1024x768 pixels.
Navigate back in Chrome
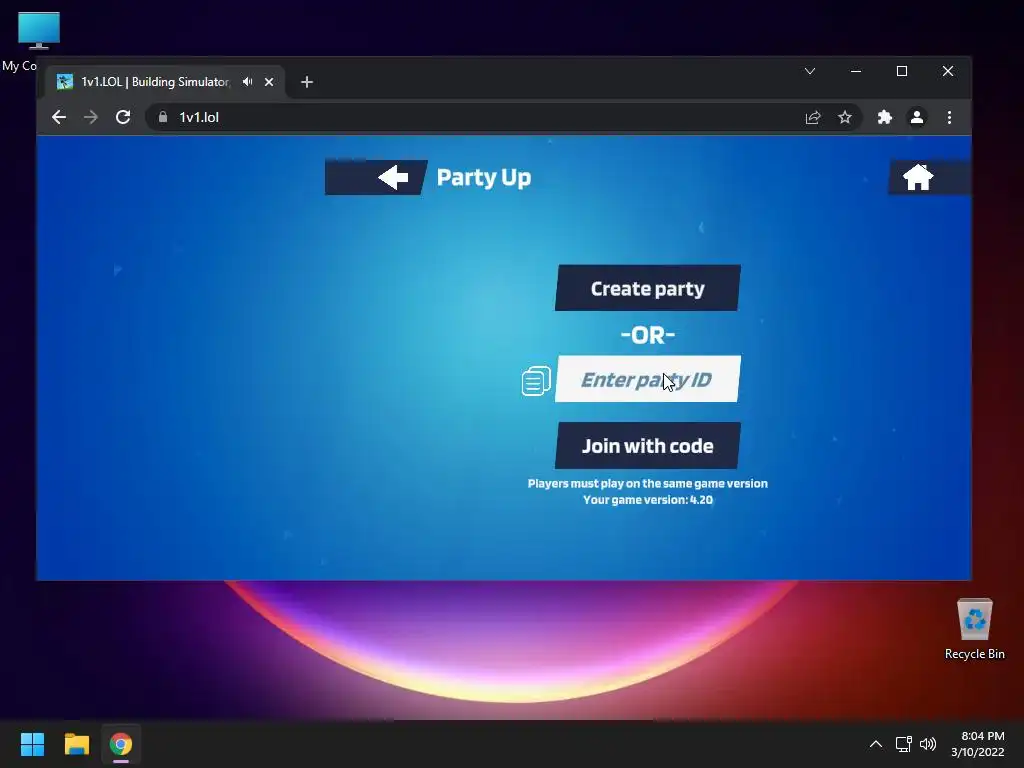[x=59, y=117]
